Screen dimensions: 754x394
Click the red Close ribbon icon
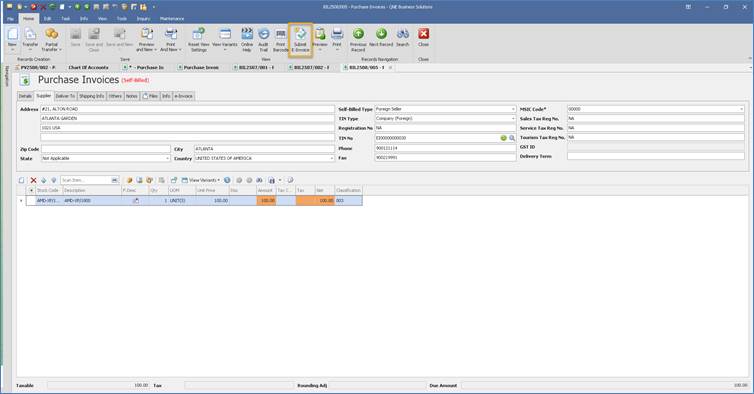coord(423,38)
